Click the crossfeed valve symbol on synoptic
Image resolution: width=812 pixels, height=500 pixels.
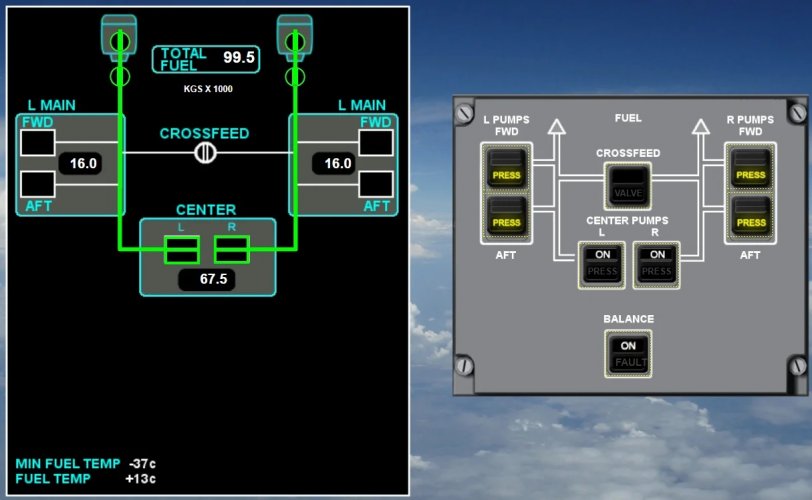[x=206, y=152]
